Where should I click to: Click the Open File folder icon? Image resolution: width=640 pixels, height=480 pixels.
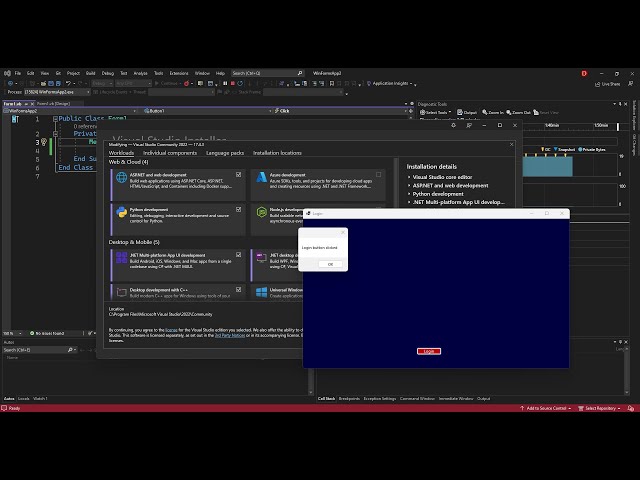pos(43,83)
